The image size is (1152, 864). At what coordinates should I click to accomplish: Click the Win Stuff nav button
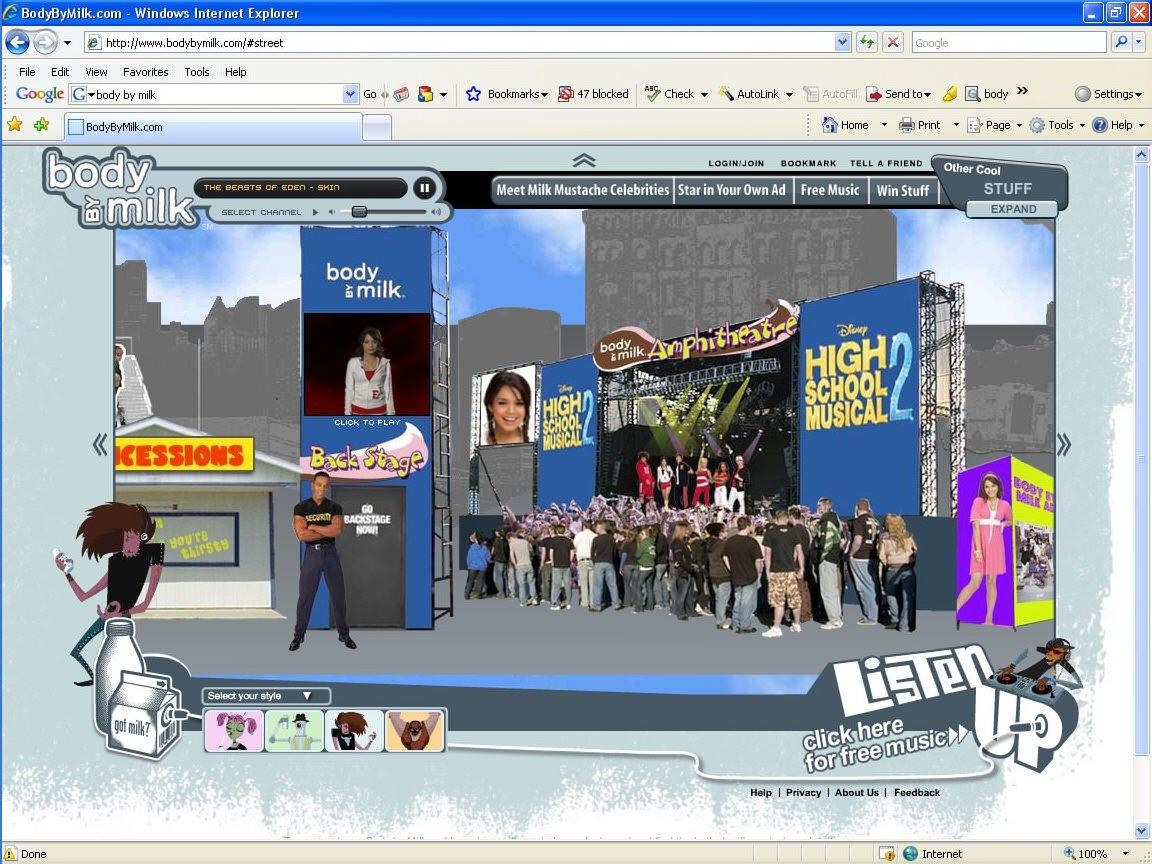click(903, 190)
